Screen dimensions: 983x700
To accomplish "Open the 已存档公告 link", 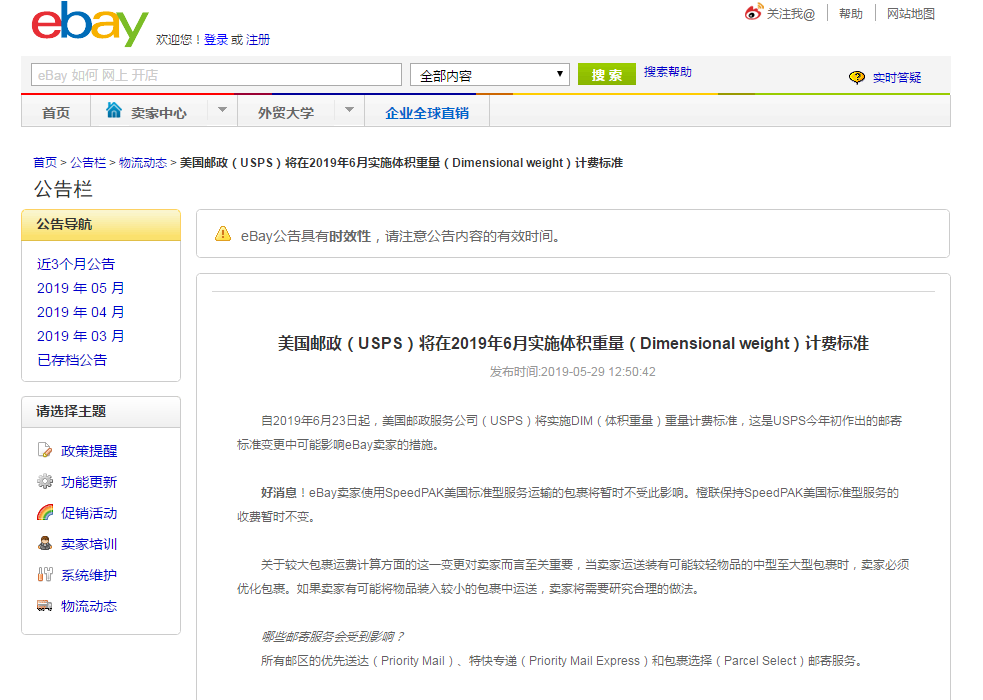I will click(x=72, y=360).
